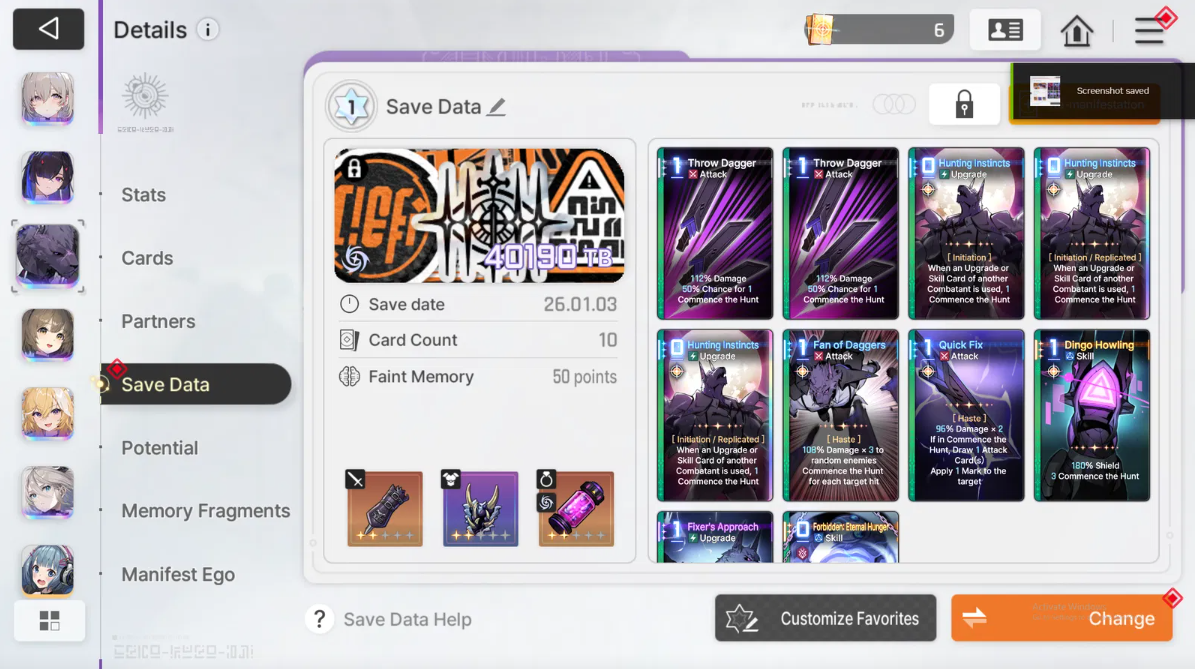The image size is (1195, 669).
Task: Click the Save Data slot 1 badge
Action: [x=351, y=106]
